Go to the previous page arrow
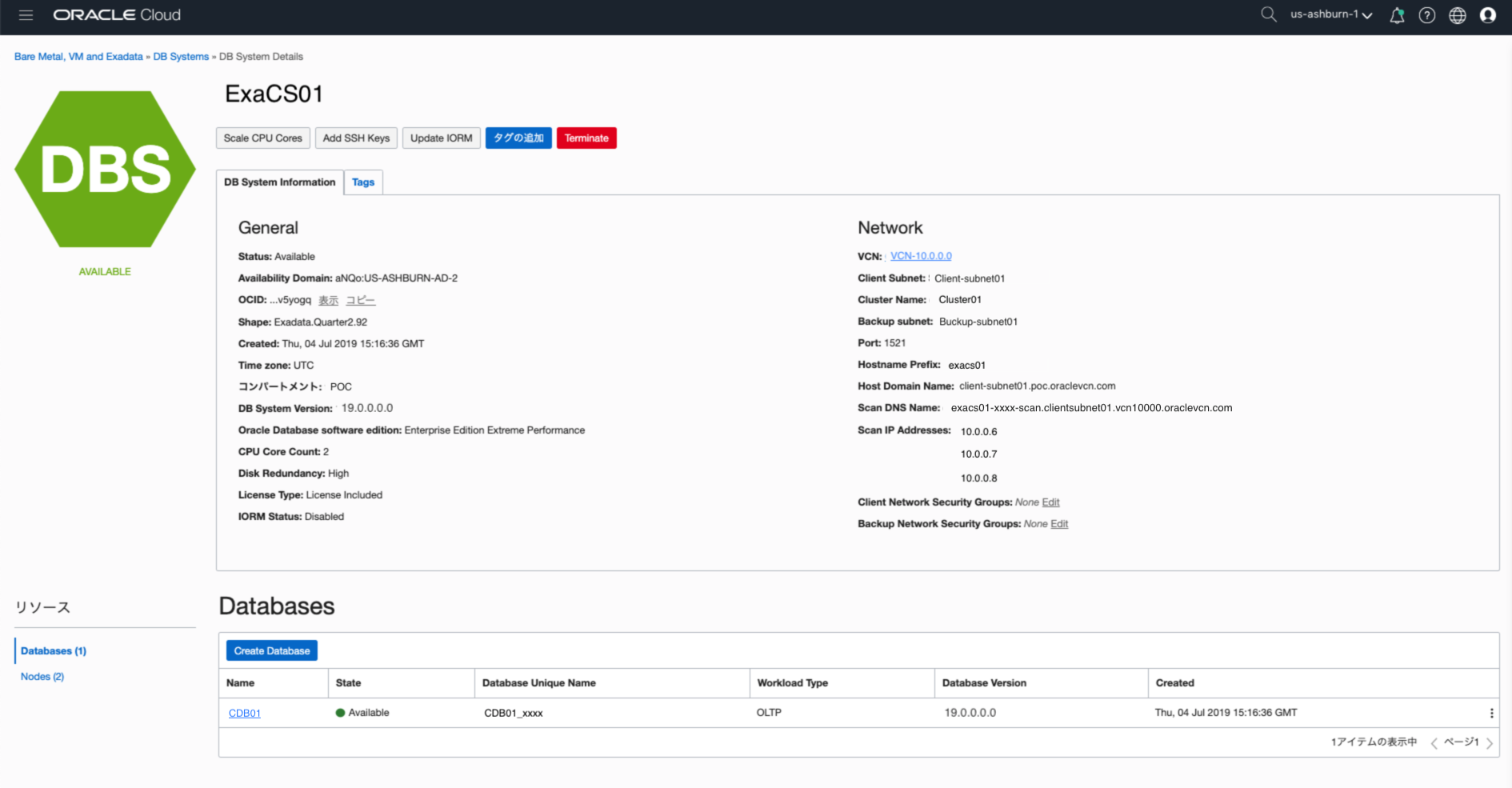Viewport: 1512px width, 788px height. (x=1434, y=743)
